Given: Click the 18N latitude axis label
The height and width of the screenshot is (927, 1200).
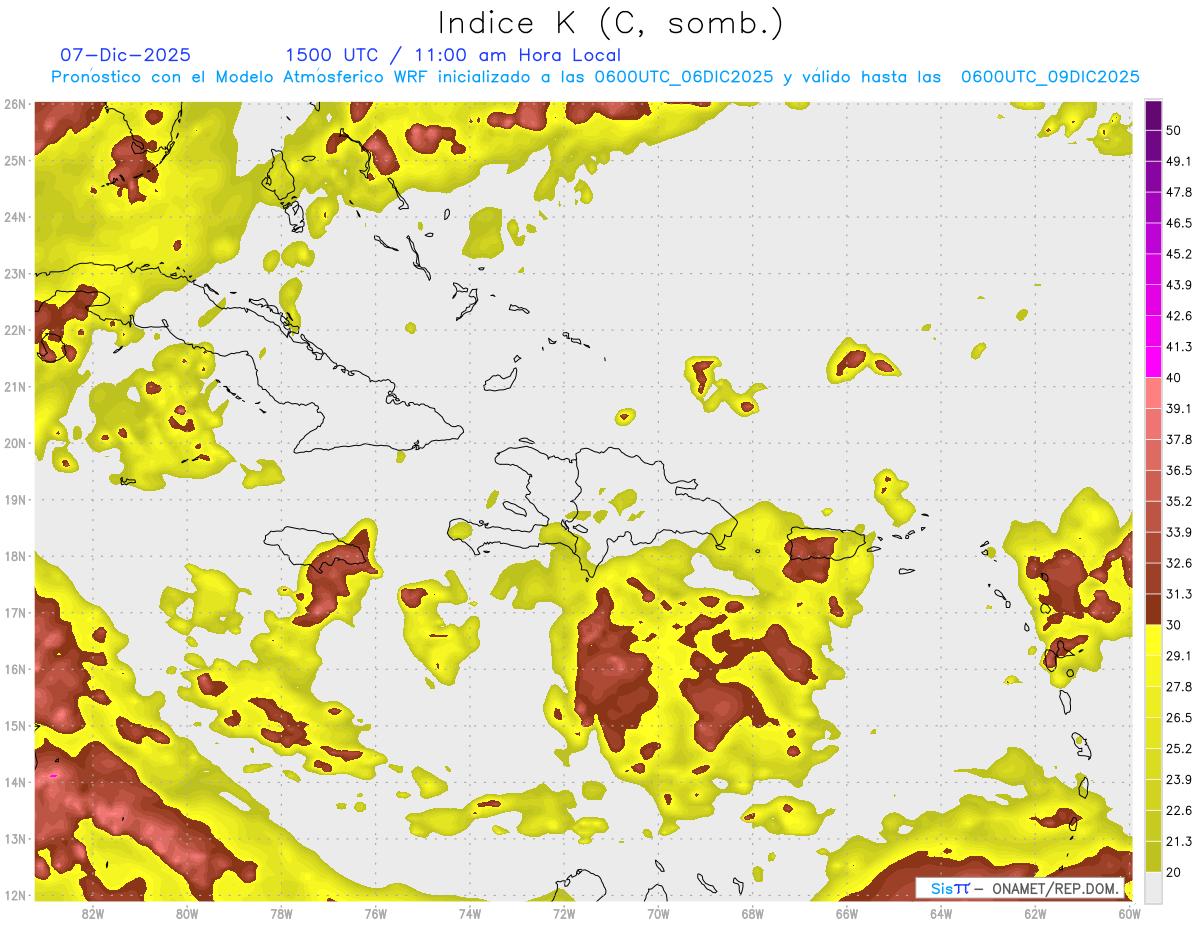Looking at the screenshot, I should 14,556.
